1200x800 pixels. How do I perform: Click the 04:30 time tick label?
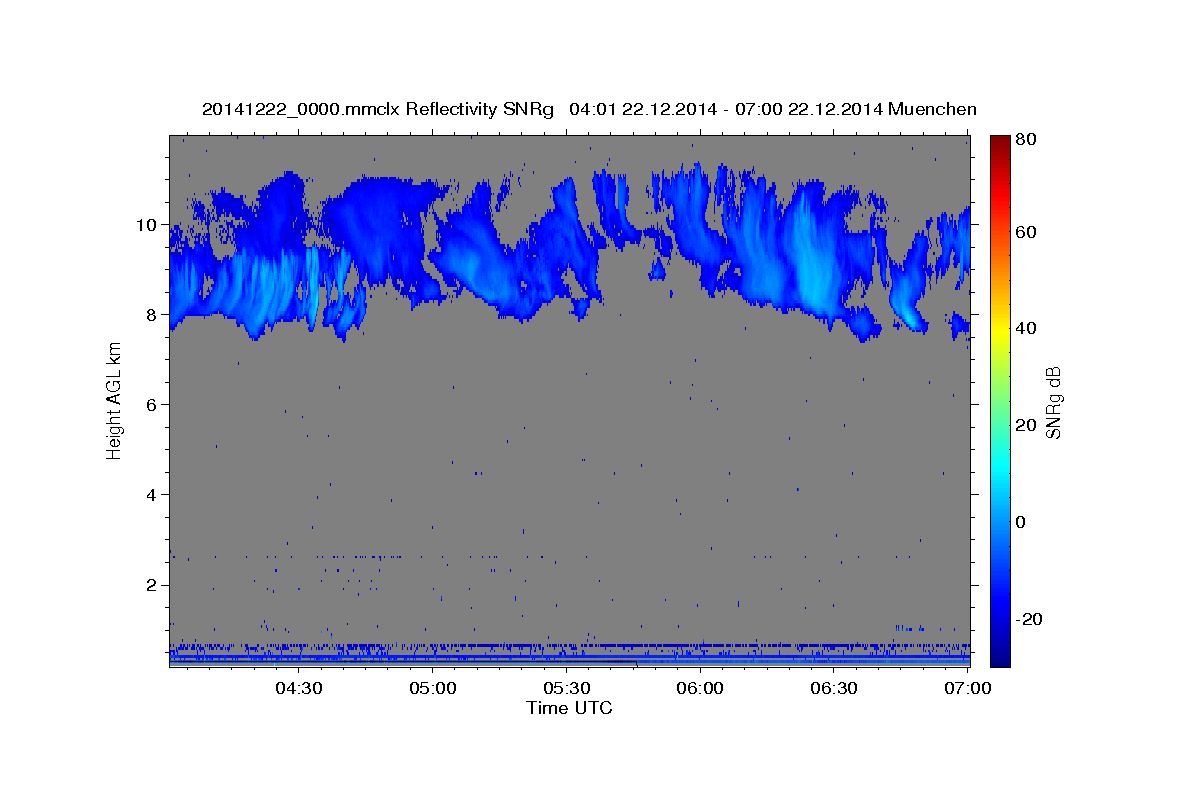click(x=298, y=688)
